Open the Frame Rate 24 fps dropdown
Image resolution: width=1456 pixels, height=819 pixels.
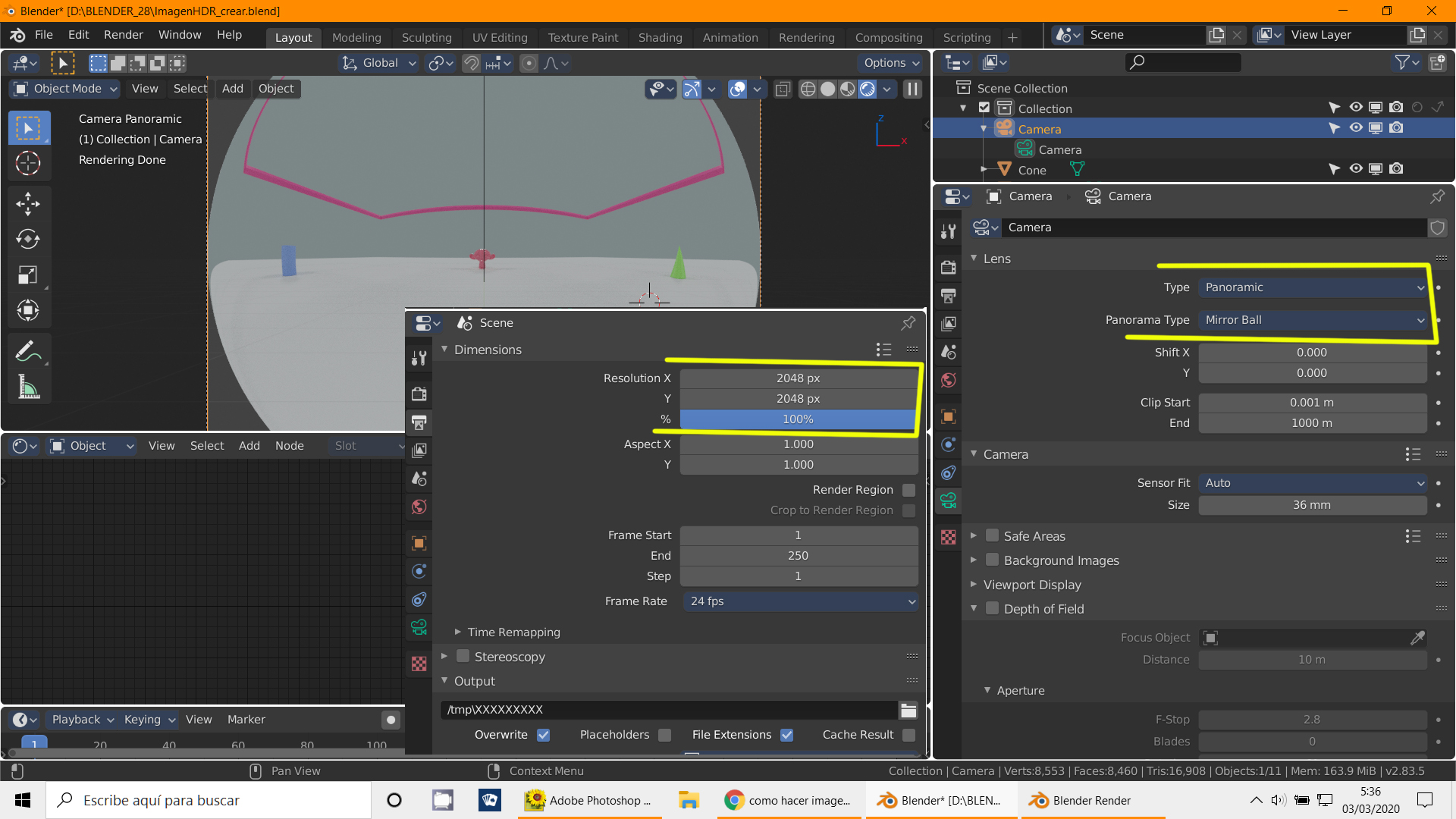pyautogui.click(x=801, y=601)
